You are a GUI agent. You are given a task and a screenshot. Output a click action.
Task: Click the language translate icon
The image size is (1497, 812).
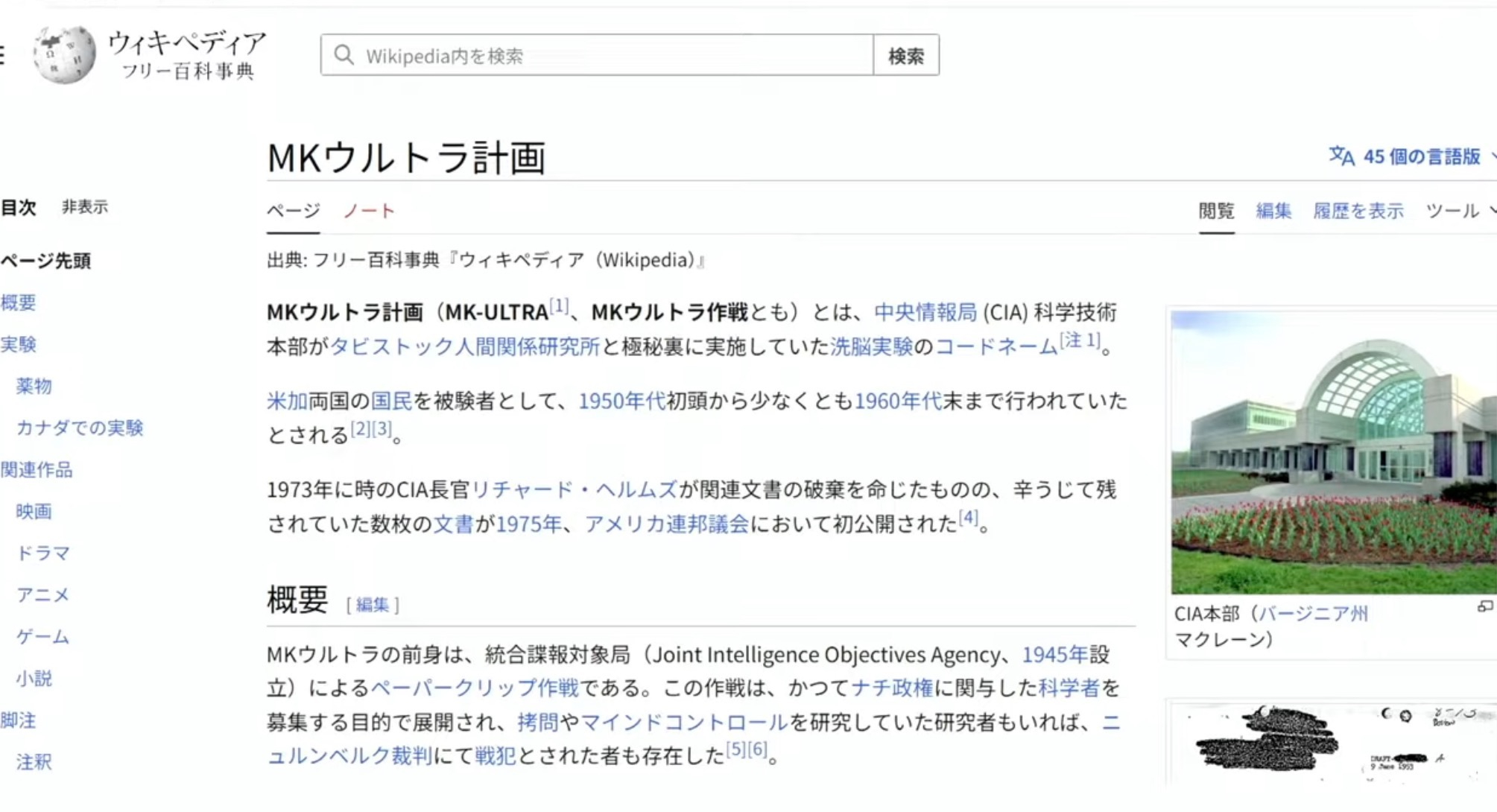point(1341,156)
